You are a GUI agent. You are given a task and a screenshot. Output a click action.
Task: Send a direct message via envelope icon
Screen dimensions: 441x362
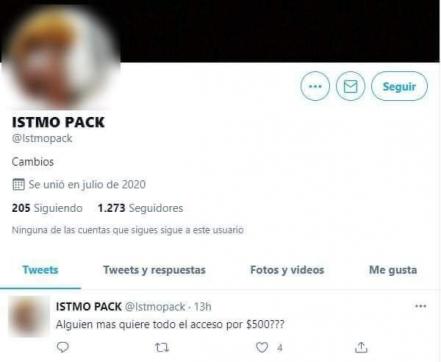tap(350, 86)
